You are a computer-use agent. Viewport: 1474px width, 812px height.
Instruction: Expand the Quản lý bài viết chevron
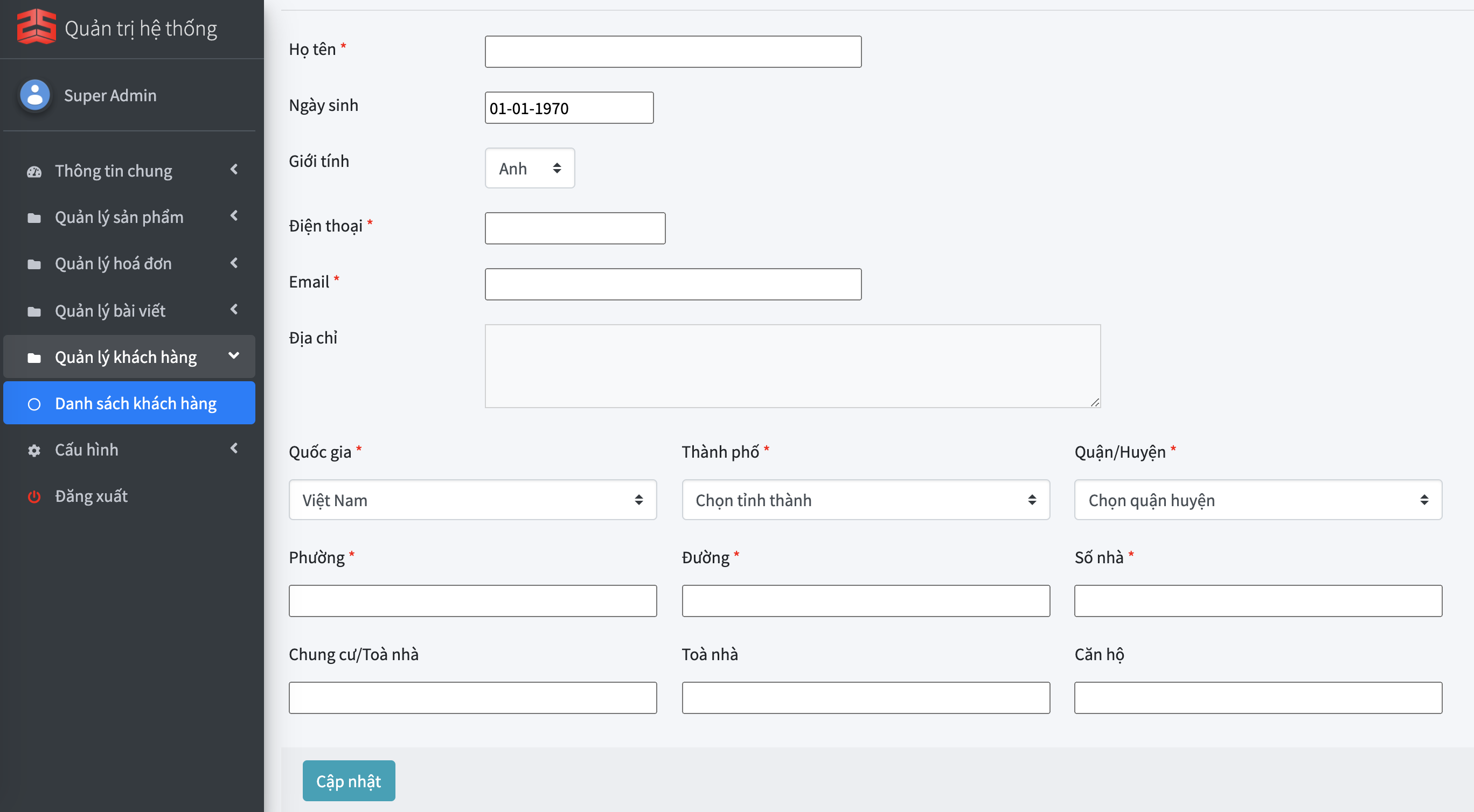tap(234, 310)
